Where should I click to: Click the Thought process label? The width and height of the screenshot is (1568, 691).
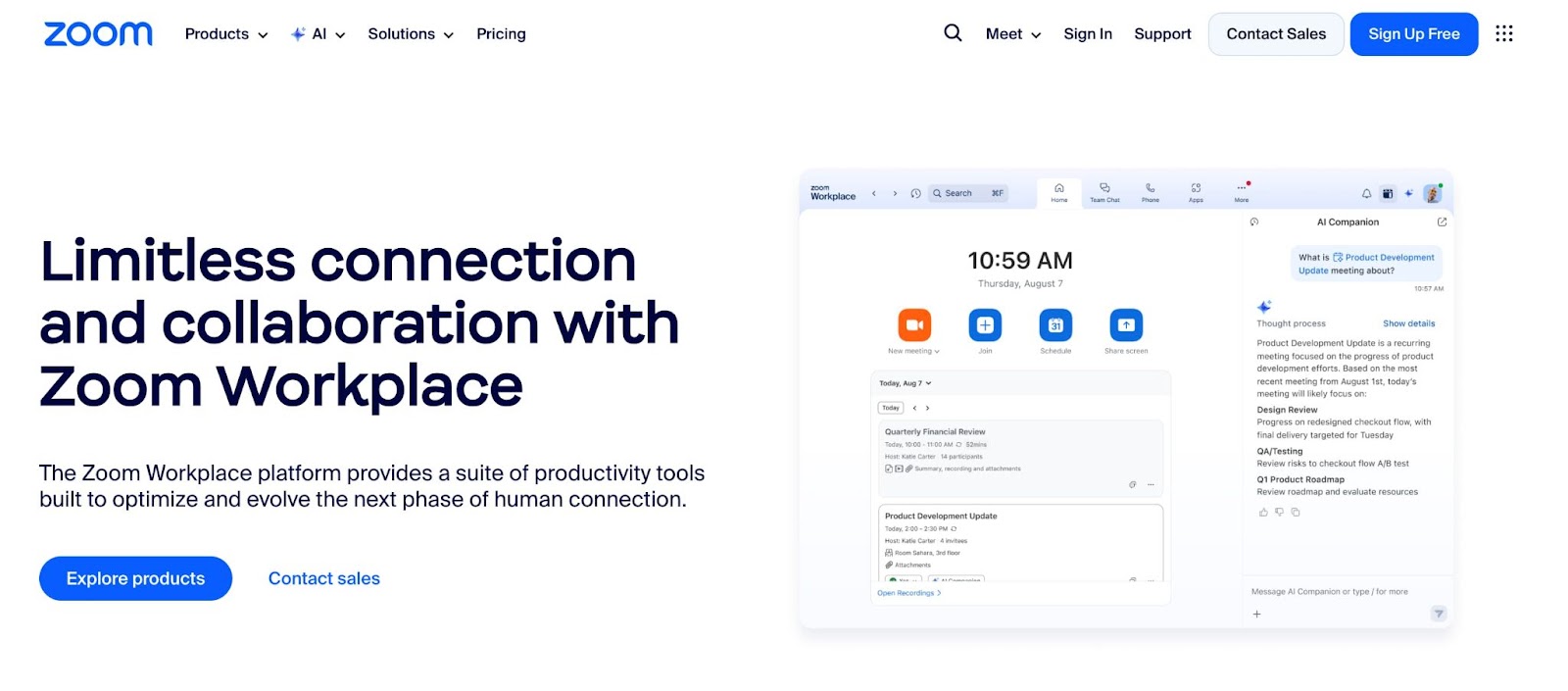click(x=1291, y=323)
